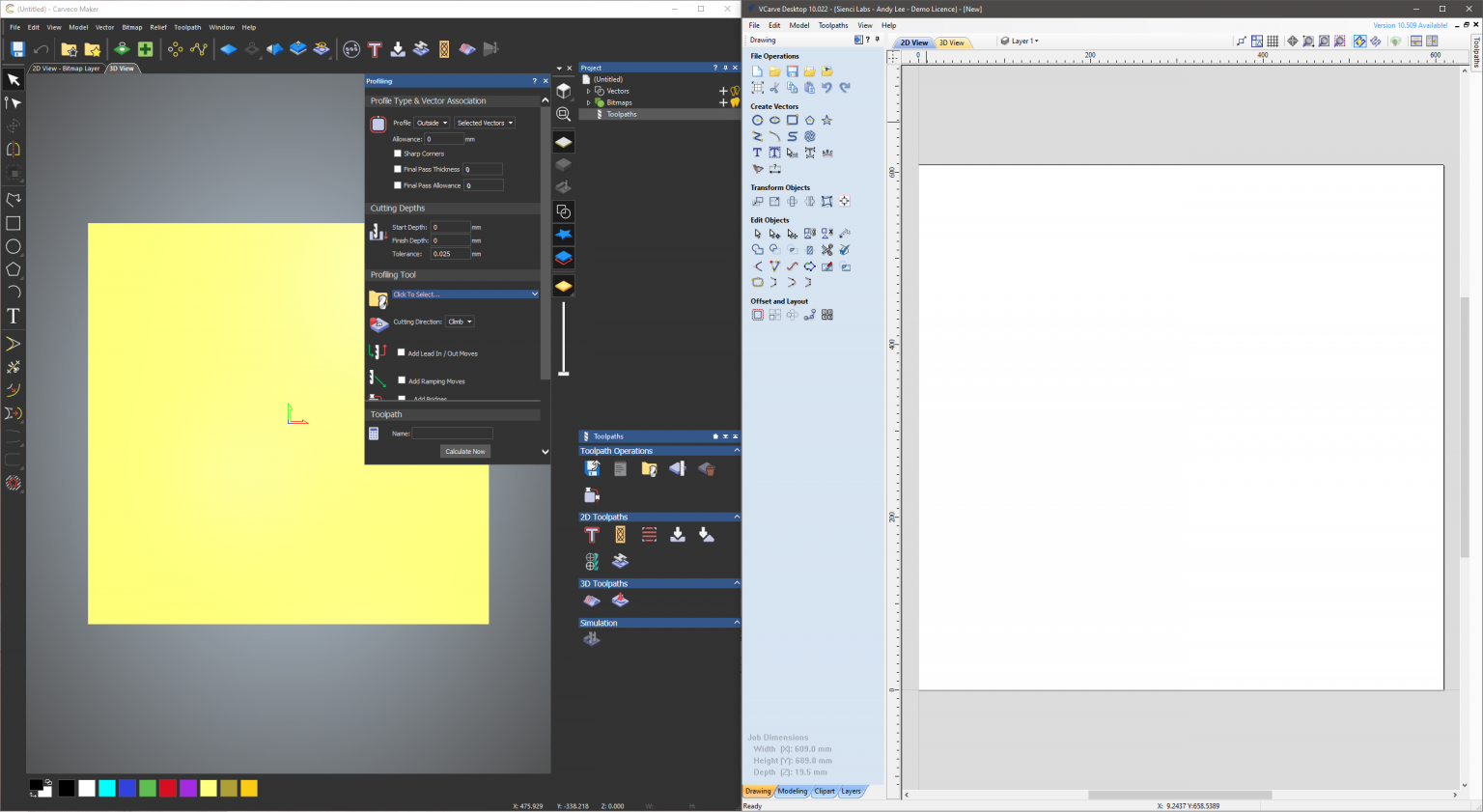Pick the red swatch in Carveo's color palette

click(x=168, y=788)
